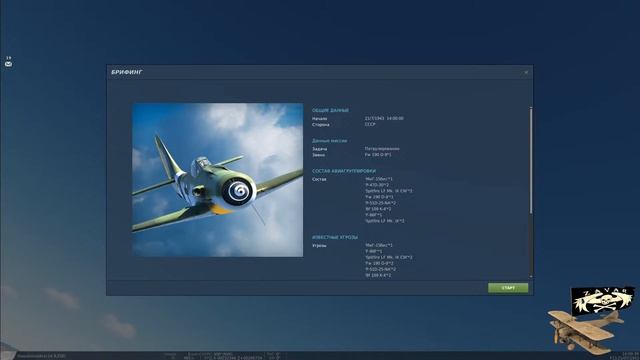Open the mail envelope icon at left edge

coord(8,64)
